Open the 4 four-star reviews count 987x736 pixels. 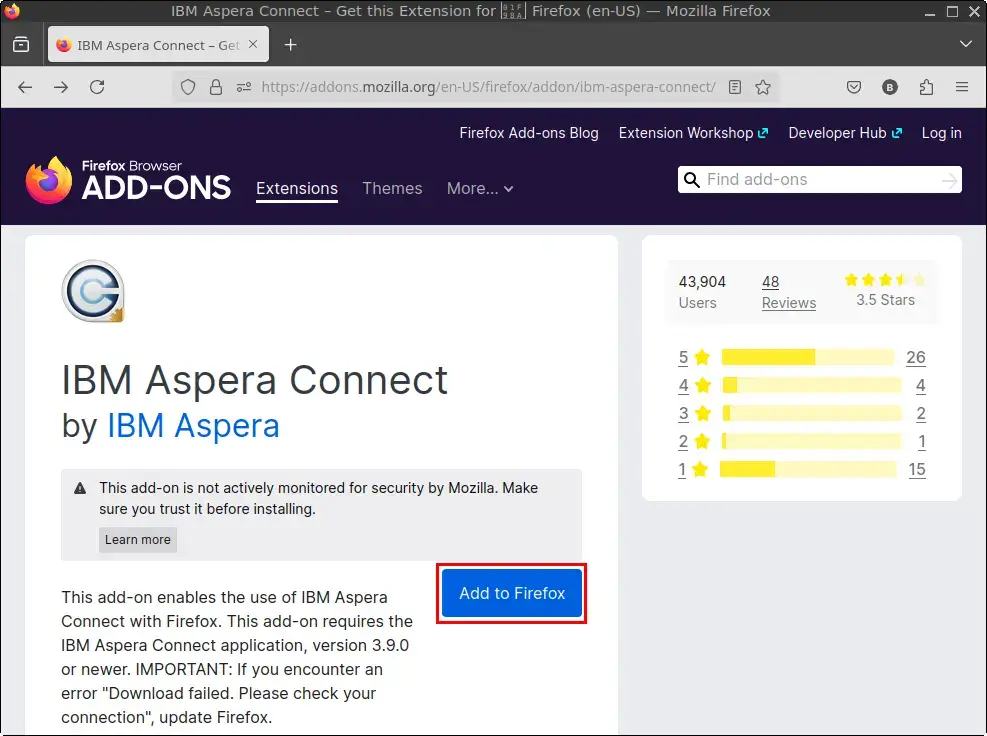click(x=920, y=385)
